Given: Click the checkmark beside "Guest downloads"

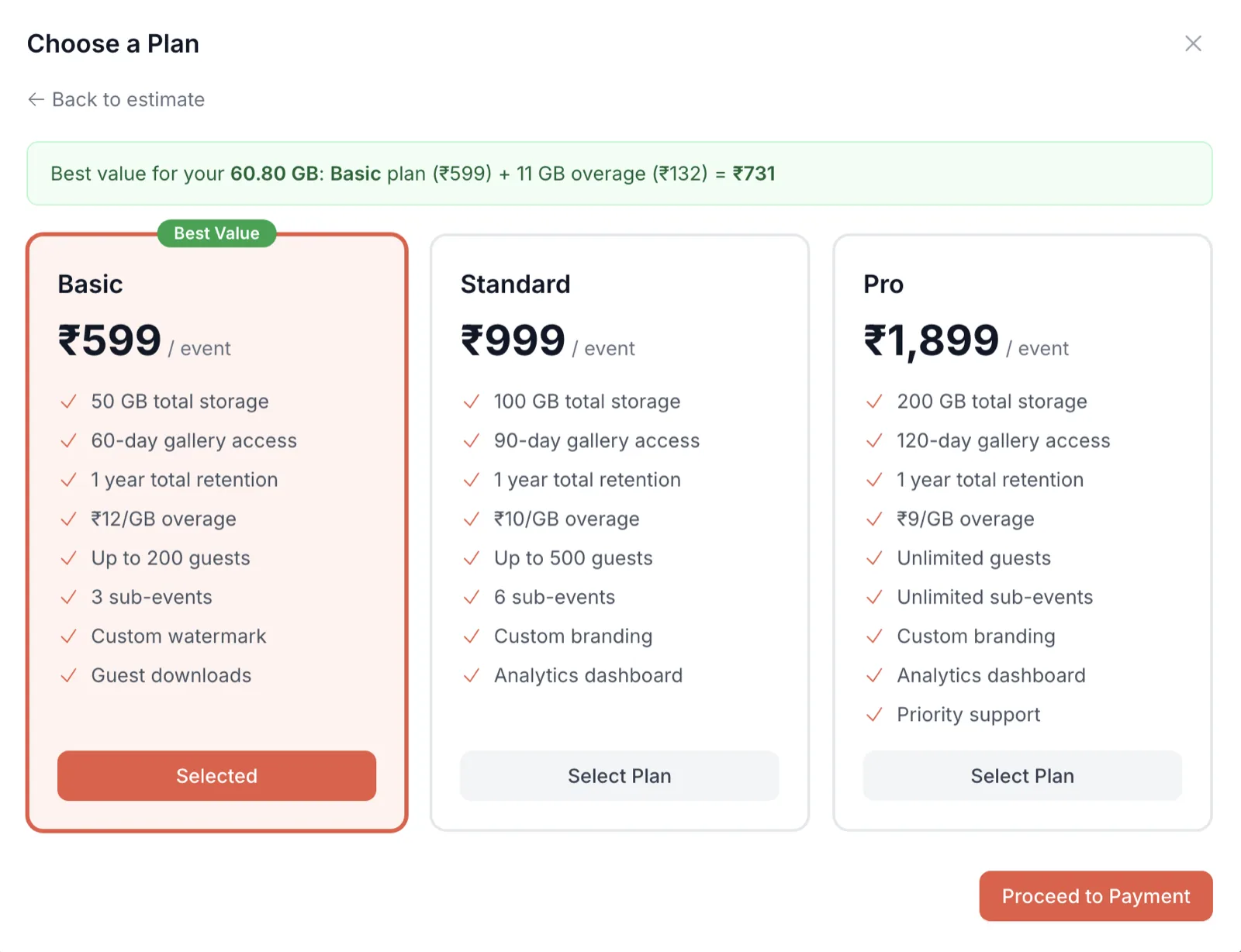Looking at the screenshot, I should [x=67, y=675].
